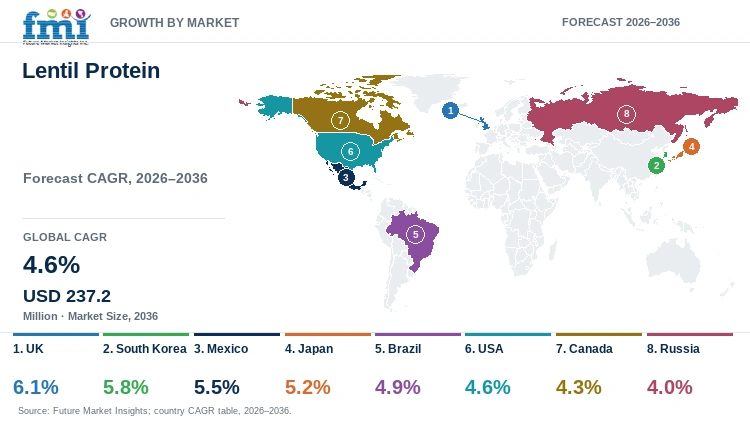Viewport: 750px width, 421px height.
Task: Click map marker 8 on Russia
Action: tap(626, 114)
